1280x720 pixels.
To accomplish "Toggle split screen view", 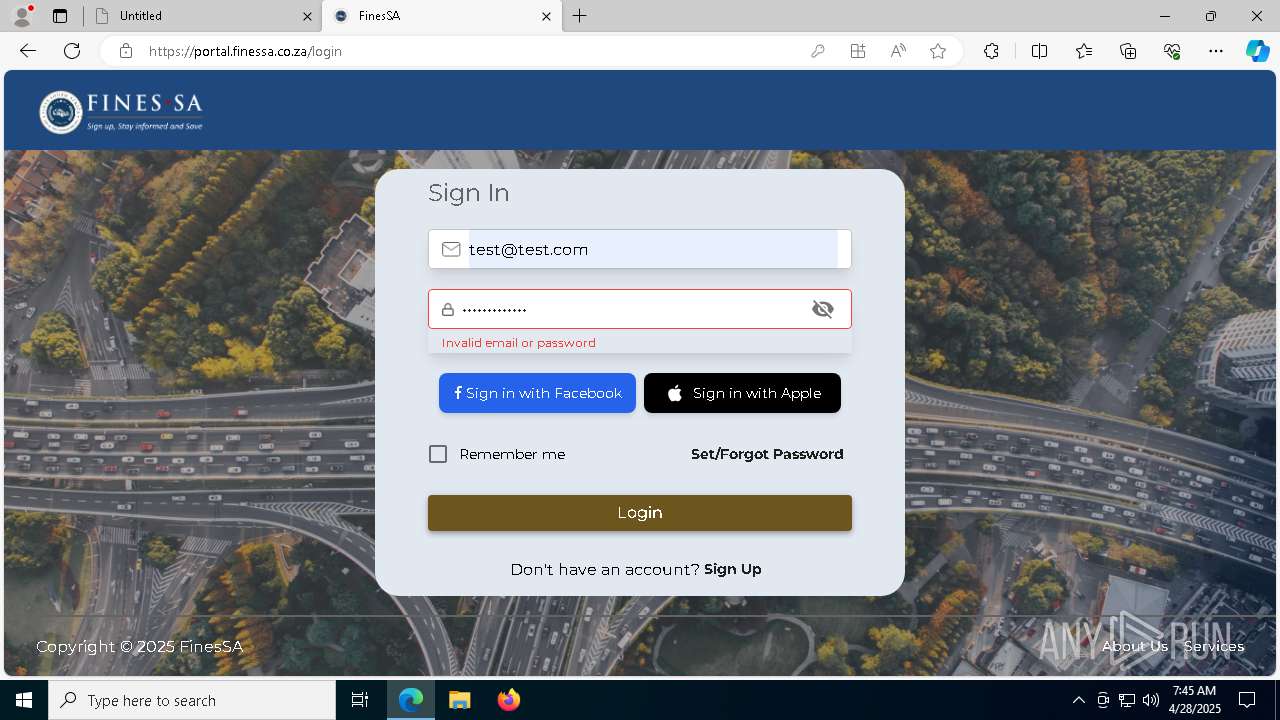I will (x=1039, y=51).
